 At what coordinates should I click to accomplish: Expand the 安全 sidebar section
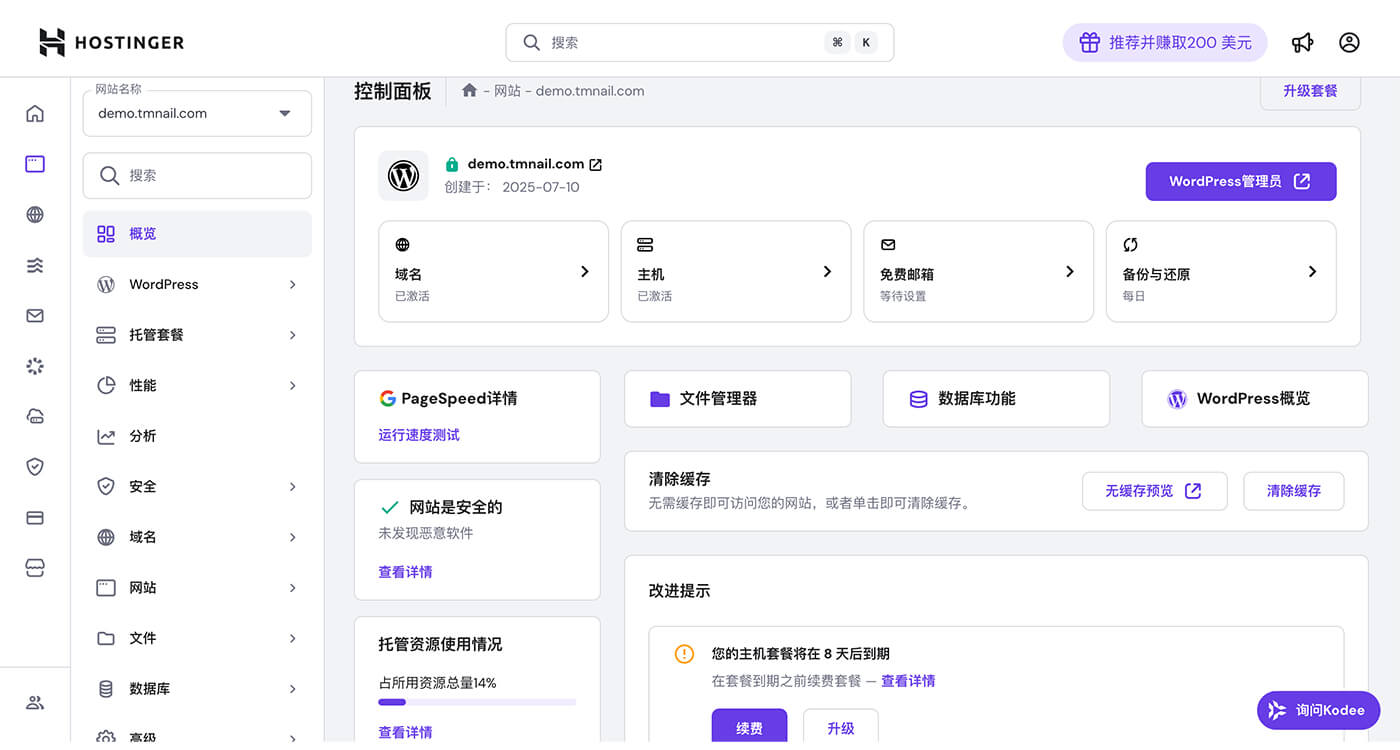[197, 486]
